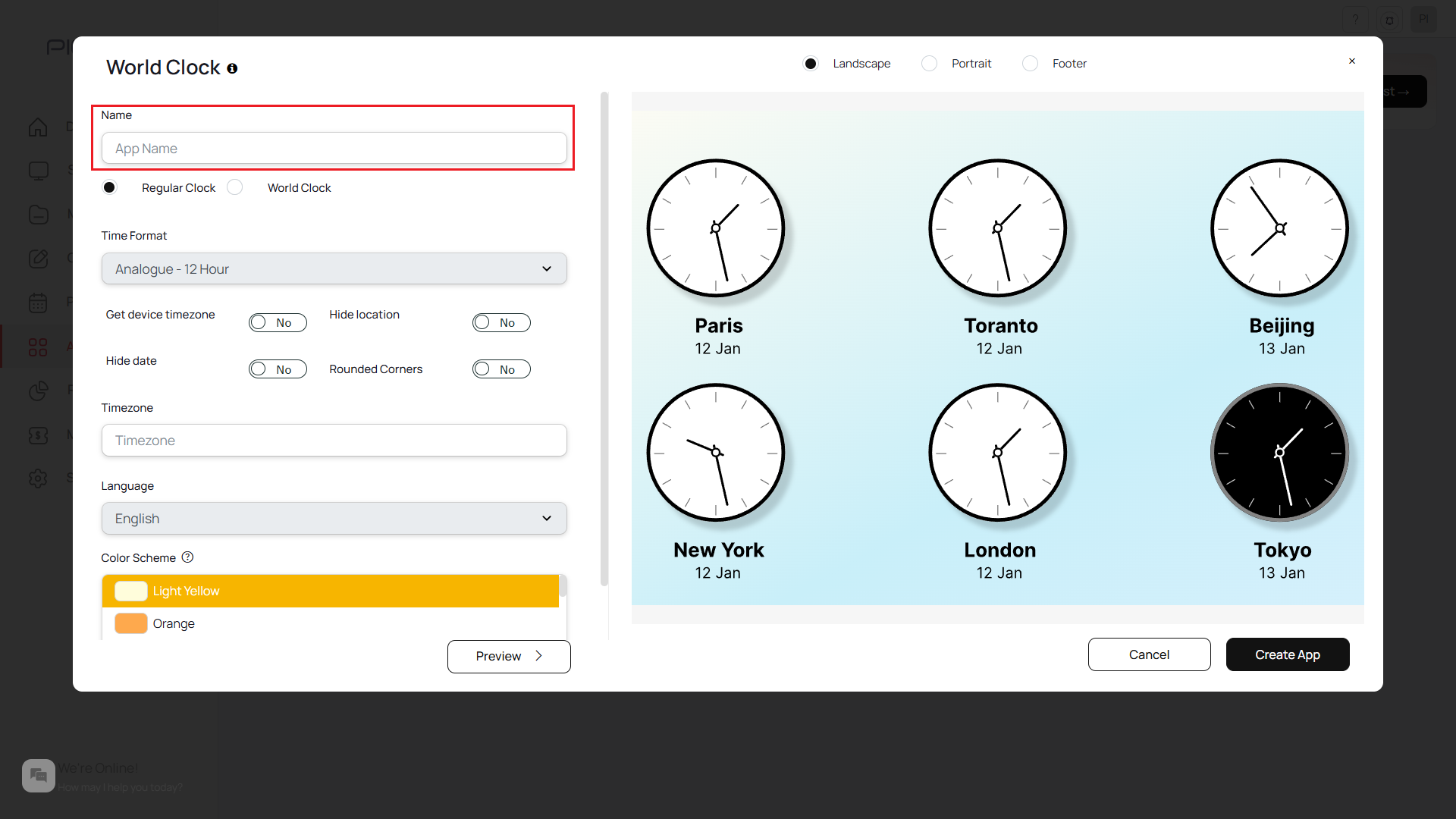
Task: Click the settings gear sidebar icon
Action: pyautogui.click(x=38, y=479)
